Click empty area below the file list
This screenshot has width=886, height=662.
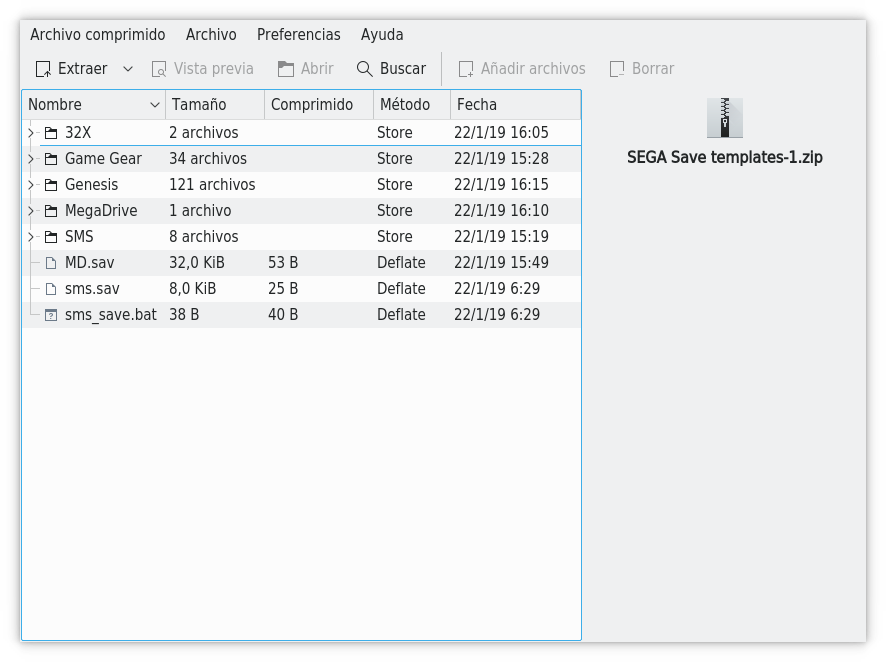pos(300,480)
